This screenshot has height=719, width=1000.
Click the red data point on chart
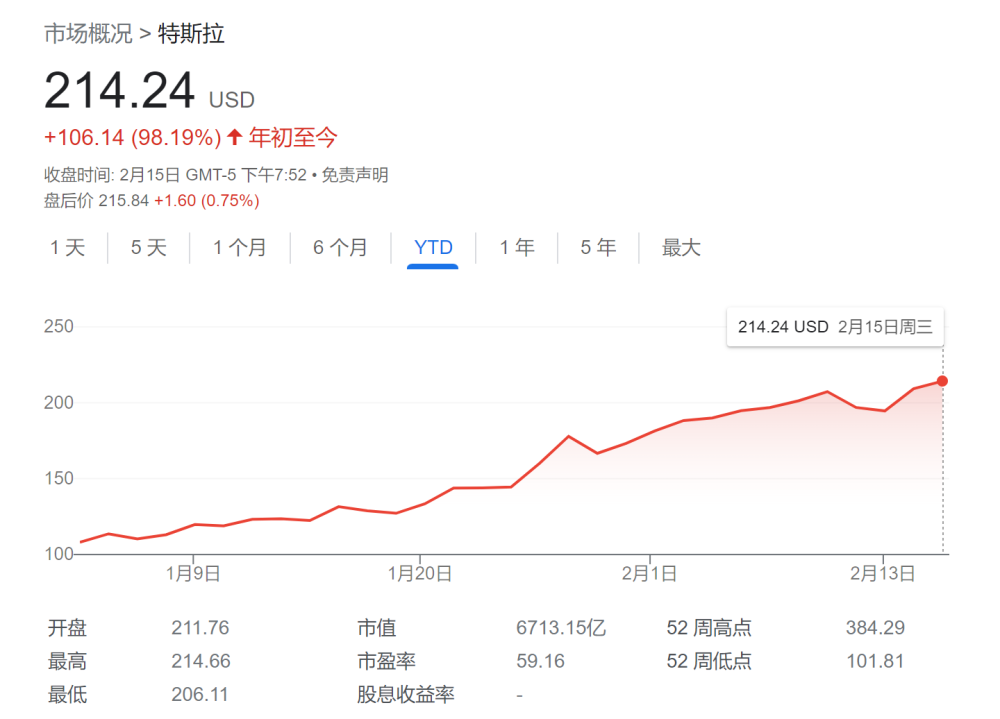tap(942, 381)
